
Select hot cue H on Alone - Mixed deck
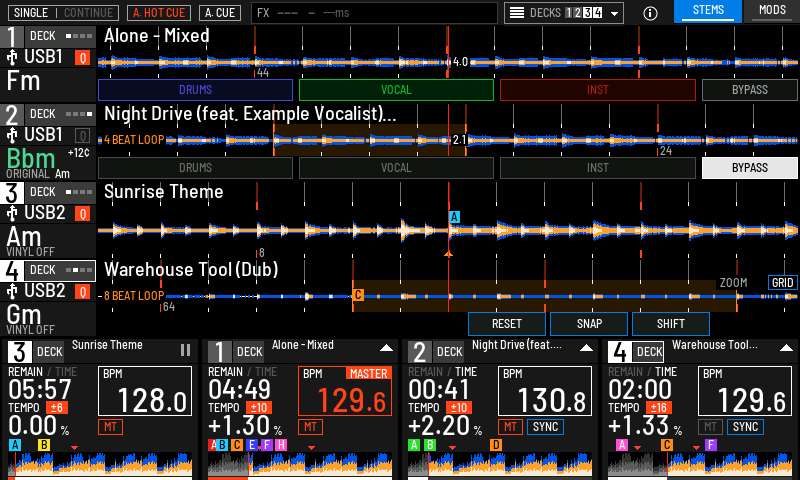pyautogui.click(x=281, y=445)
